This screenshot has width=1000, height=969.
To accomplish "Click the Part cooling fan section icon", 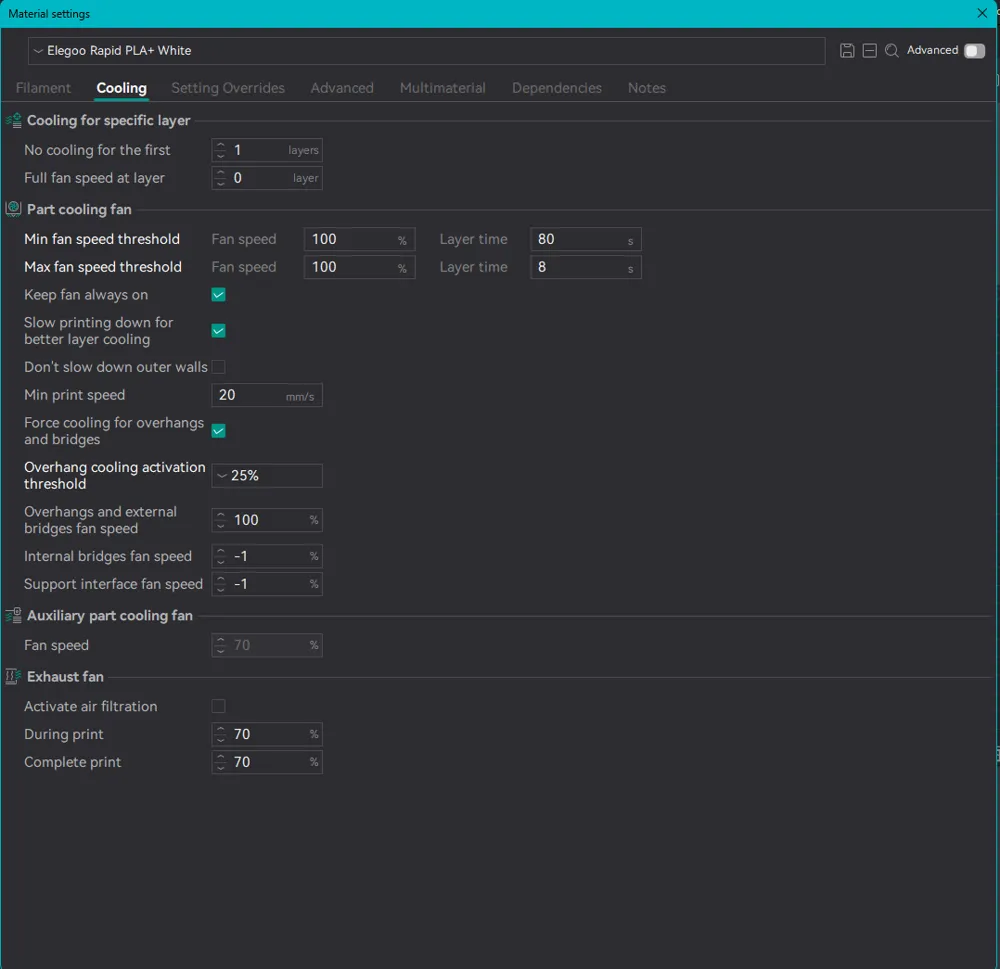I will (14, 210).
